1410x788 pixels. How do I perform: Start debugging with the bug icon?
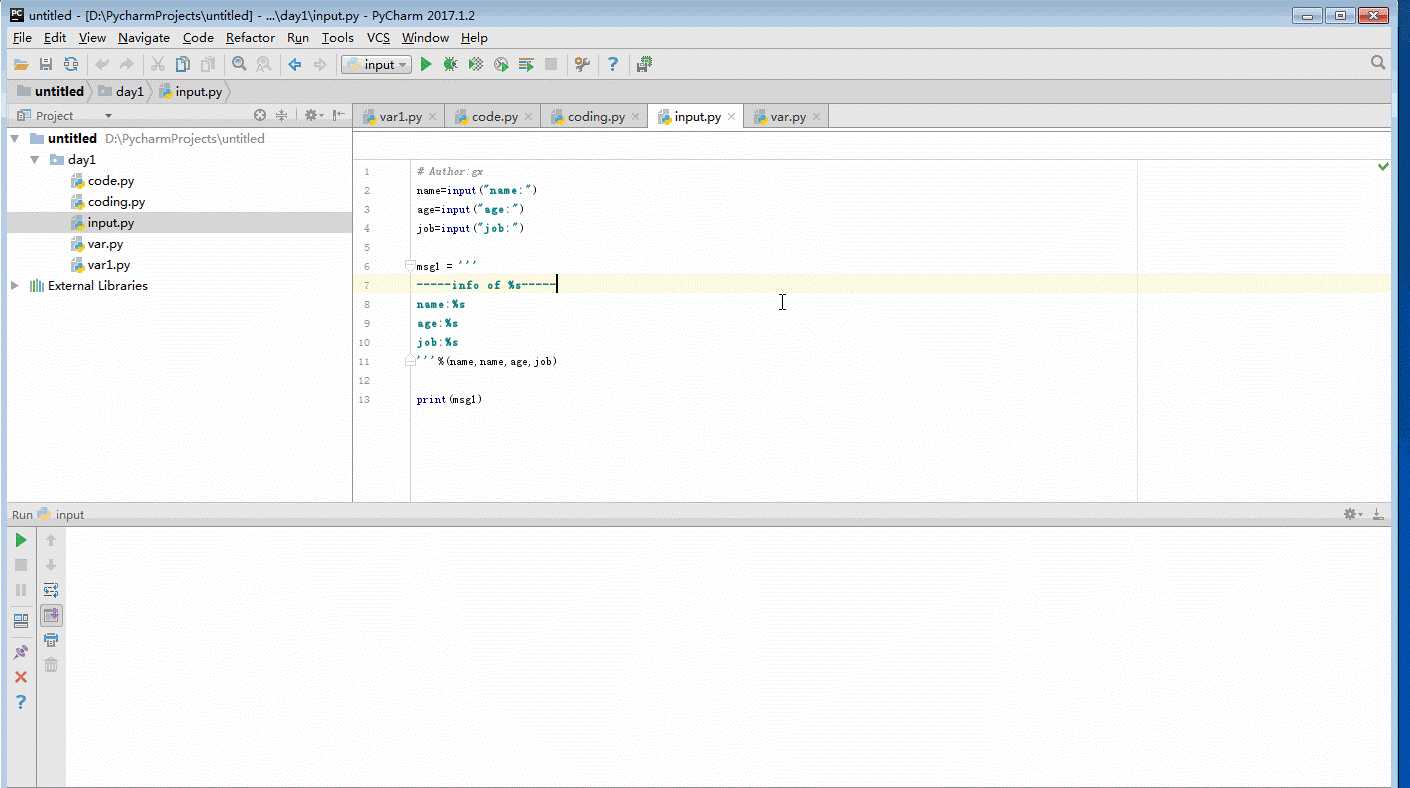pos(451,64)
